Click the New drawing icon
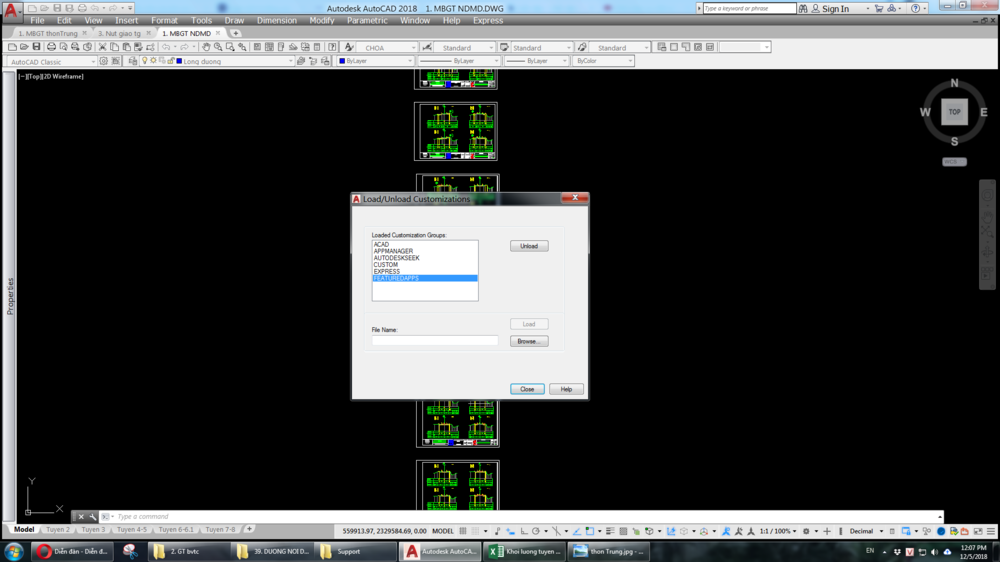 [x=12, y=47]
